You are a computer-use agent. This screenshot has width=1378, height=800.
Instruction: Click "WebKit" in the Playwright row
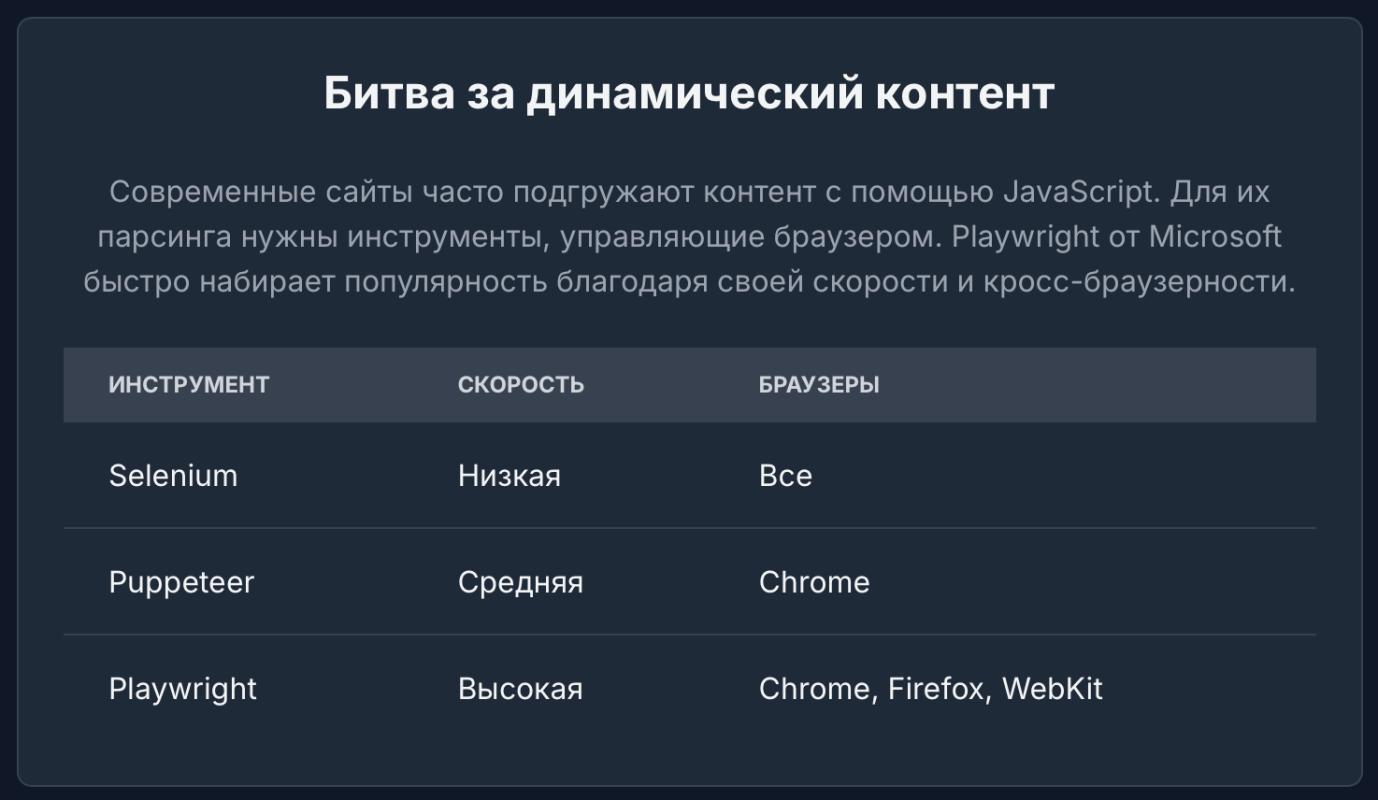click(1052, 689)
